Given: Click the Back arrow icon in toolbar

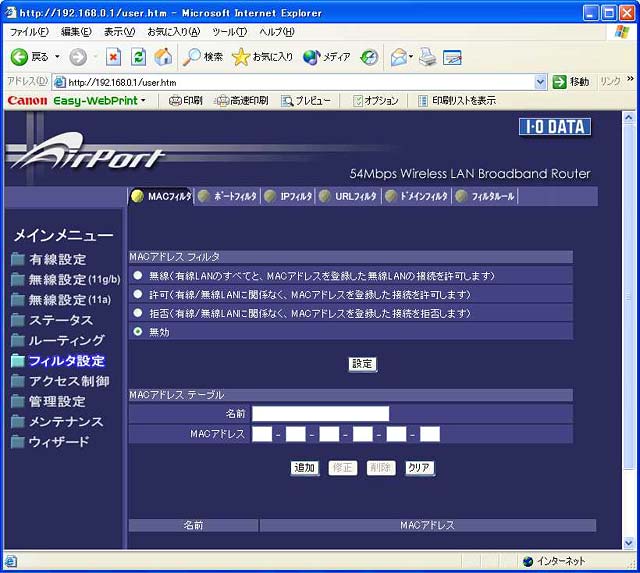Looking at the screenshot, I should pyautogui.click(x=19, y=57).
